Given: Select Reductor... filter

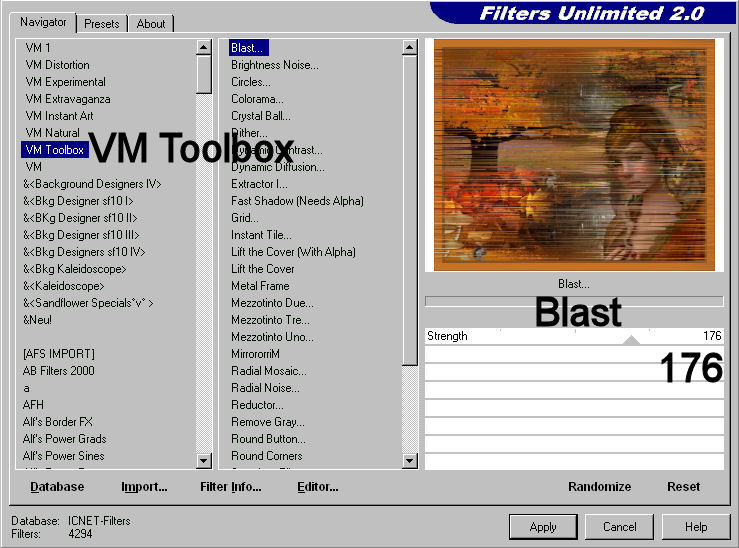Looking at the screenshot, I should click(x=257, y=404).
